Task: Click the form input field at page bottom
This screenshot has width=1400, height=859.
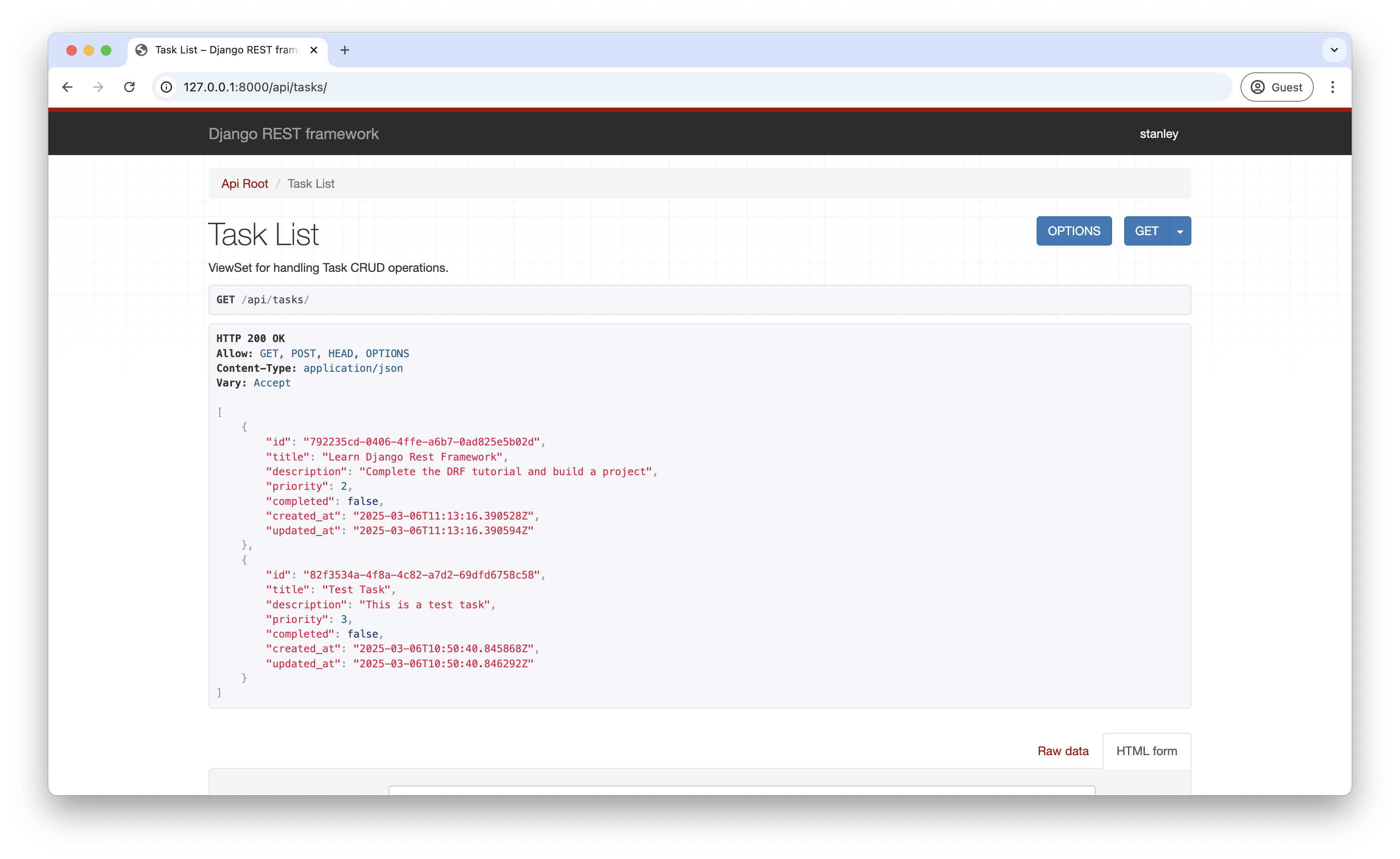Action: coord(741,790)
